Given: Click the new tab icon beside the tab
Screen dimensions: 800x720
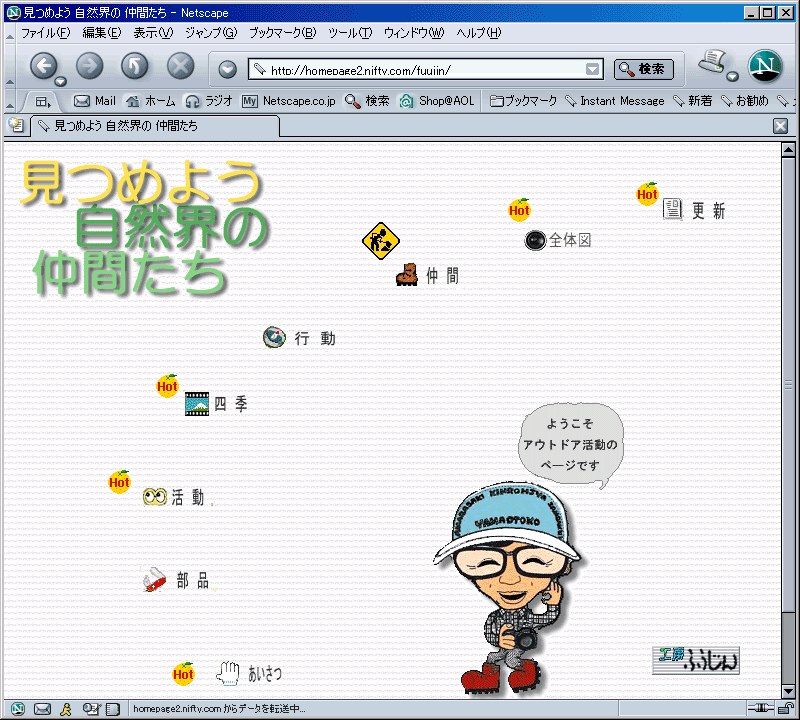Looking at the screenshot, I should click(16, 125).
